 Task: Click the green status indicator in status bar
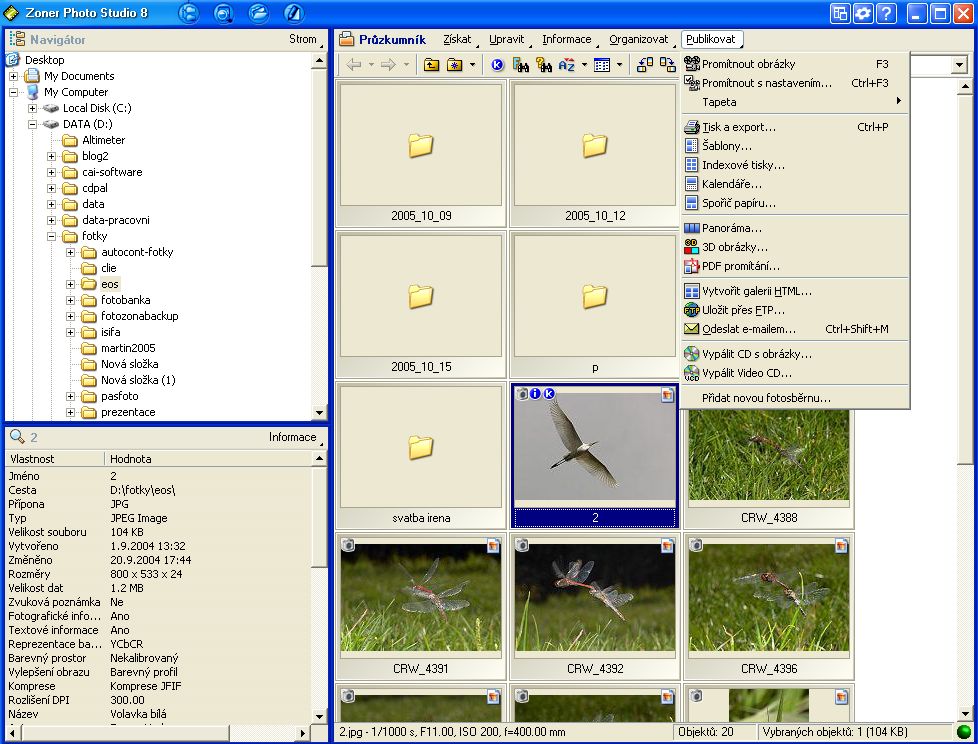coord(964,732)
